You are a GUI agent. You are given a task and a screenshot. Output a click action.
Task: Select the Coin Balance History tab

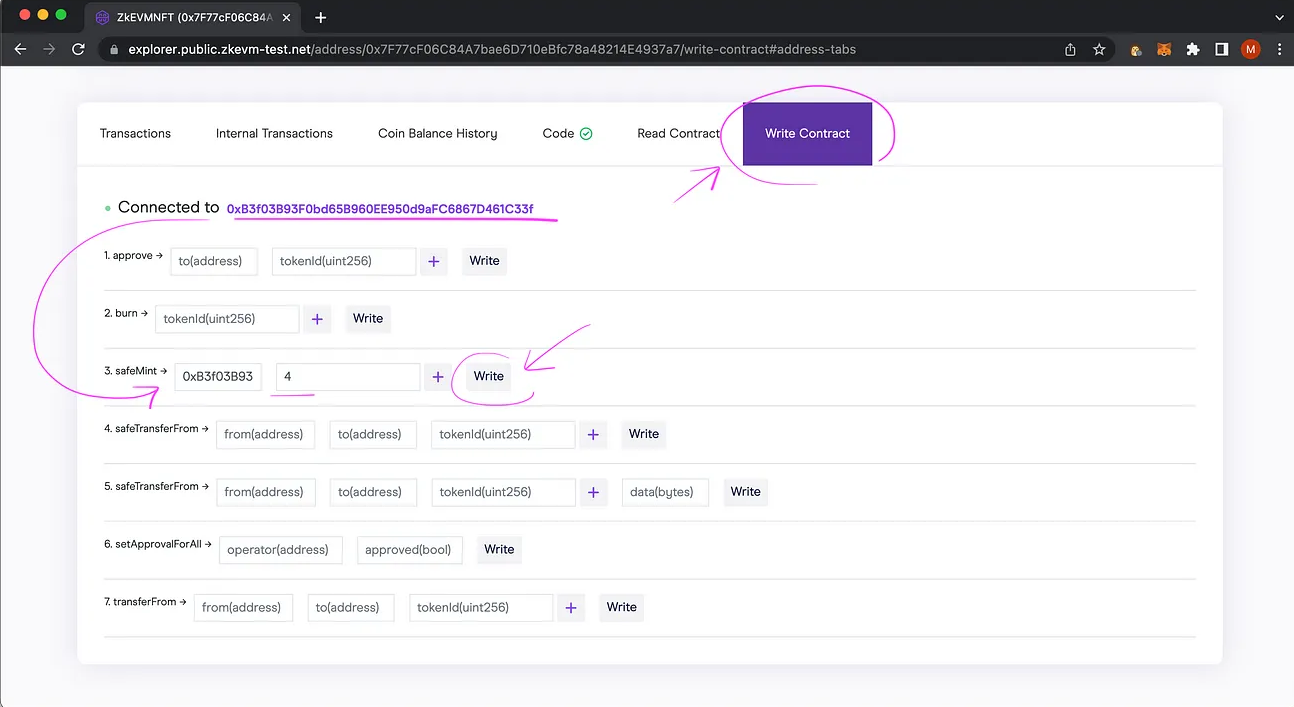coord(437,134)
